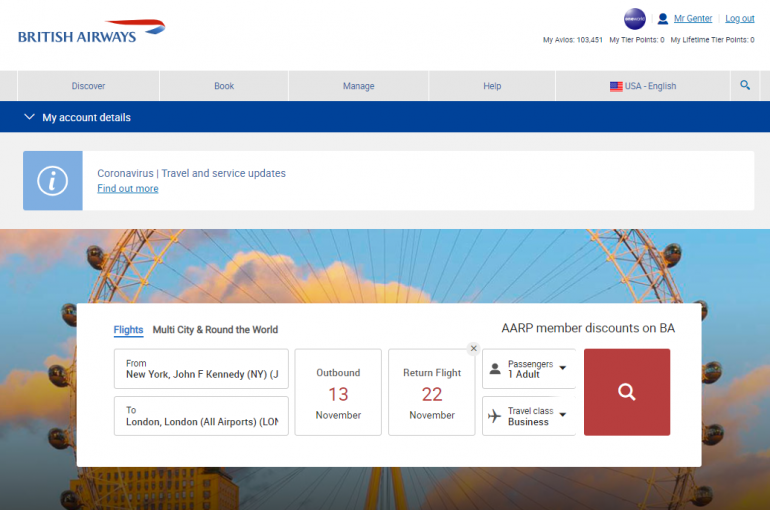Click the blue information icon on Coronavirus notice
770x510 pixels.
pyautogui.click(x=52, y=180)
